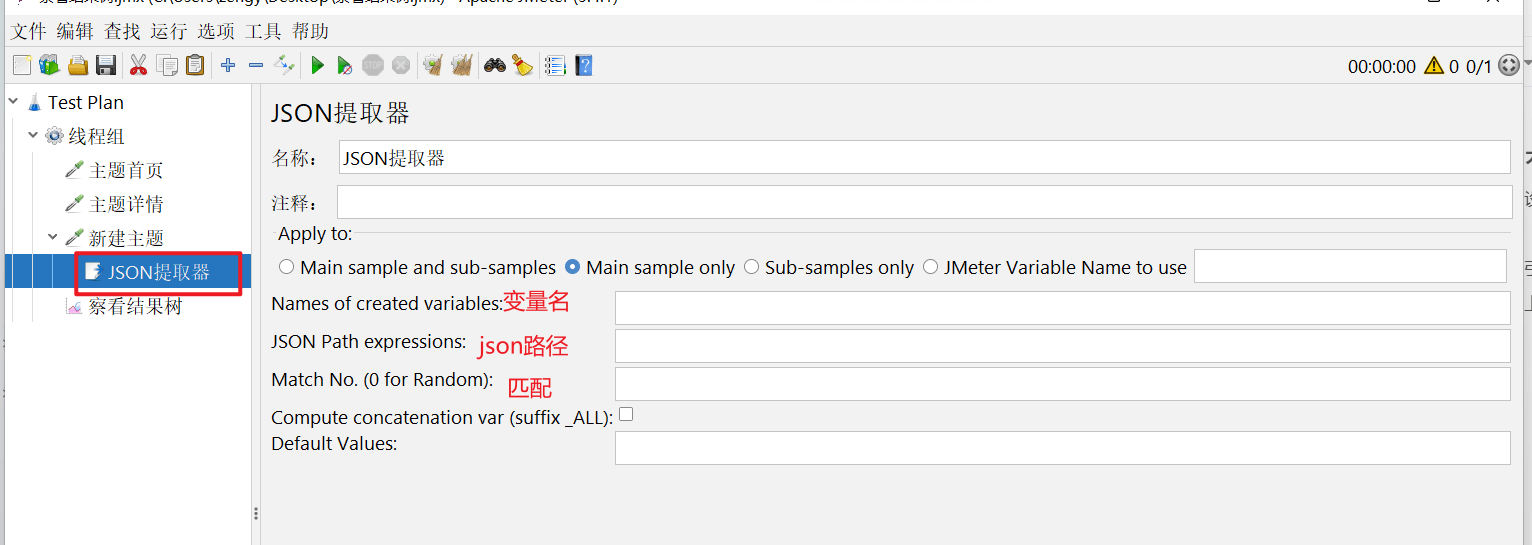The width and height of the screenshot is (1532, 545).
Task: Collapse the Test Plan tree node
Action: 13,102
